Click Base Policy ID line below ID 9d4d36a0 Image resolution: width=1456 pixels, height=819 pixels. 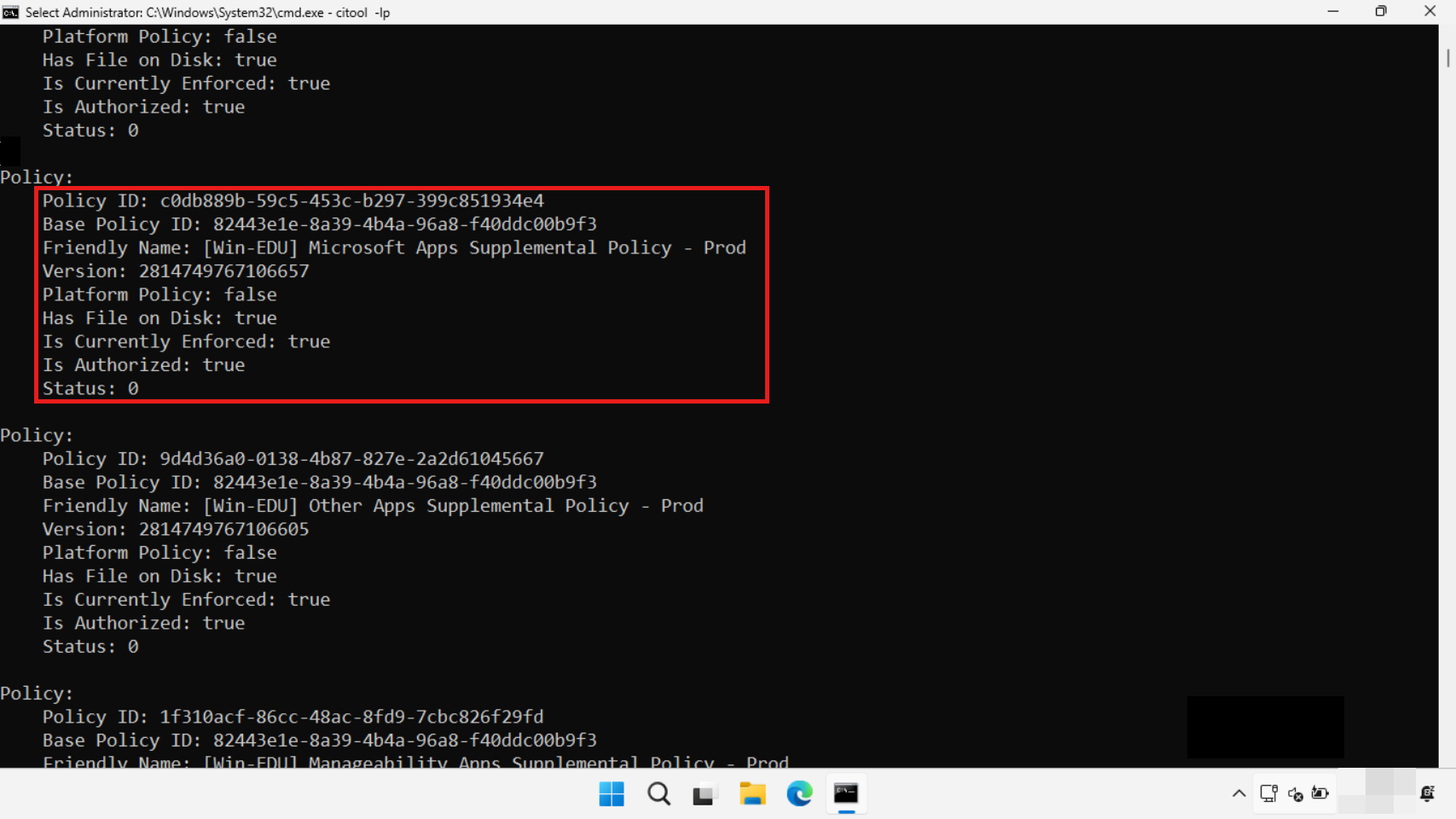click(320, 482)
